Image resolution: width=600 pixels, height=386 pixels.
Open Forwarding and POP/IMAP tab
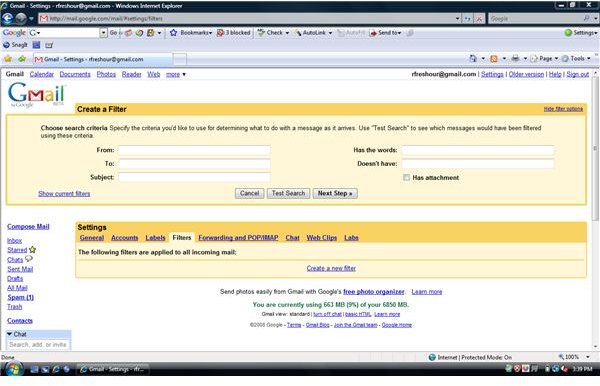pyautogui.click(x=238, y=238)
